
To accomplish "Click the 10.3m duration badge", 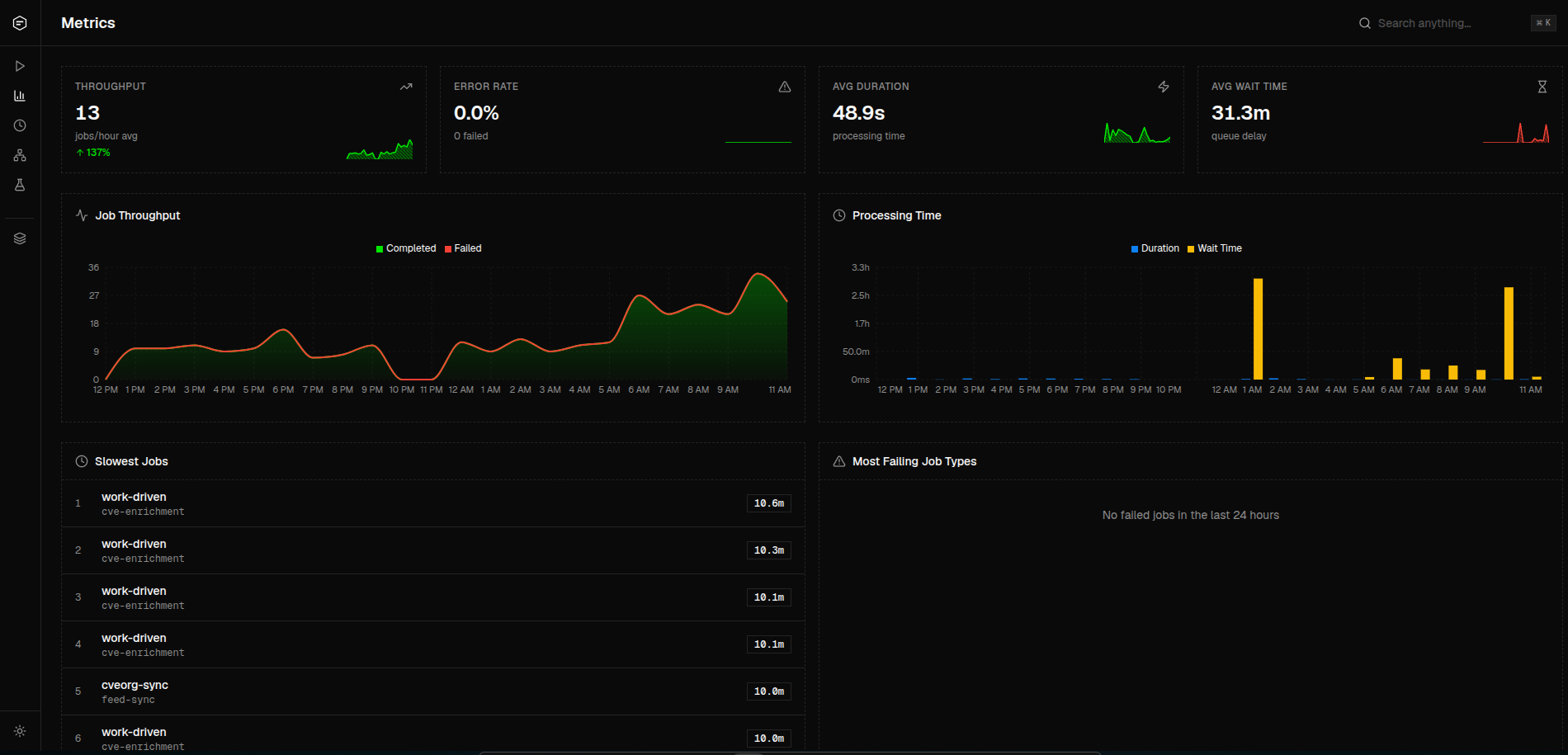I will coord(769,550).
